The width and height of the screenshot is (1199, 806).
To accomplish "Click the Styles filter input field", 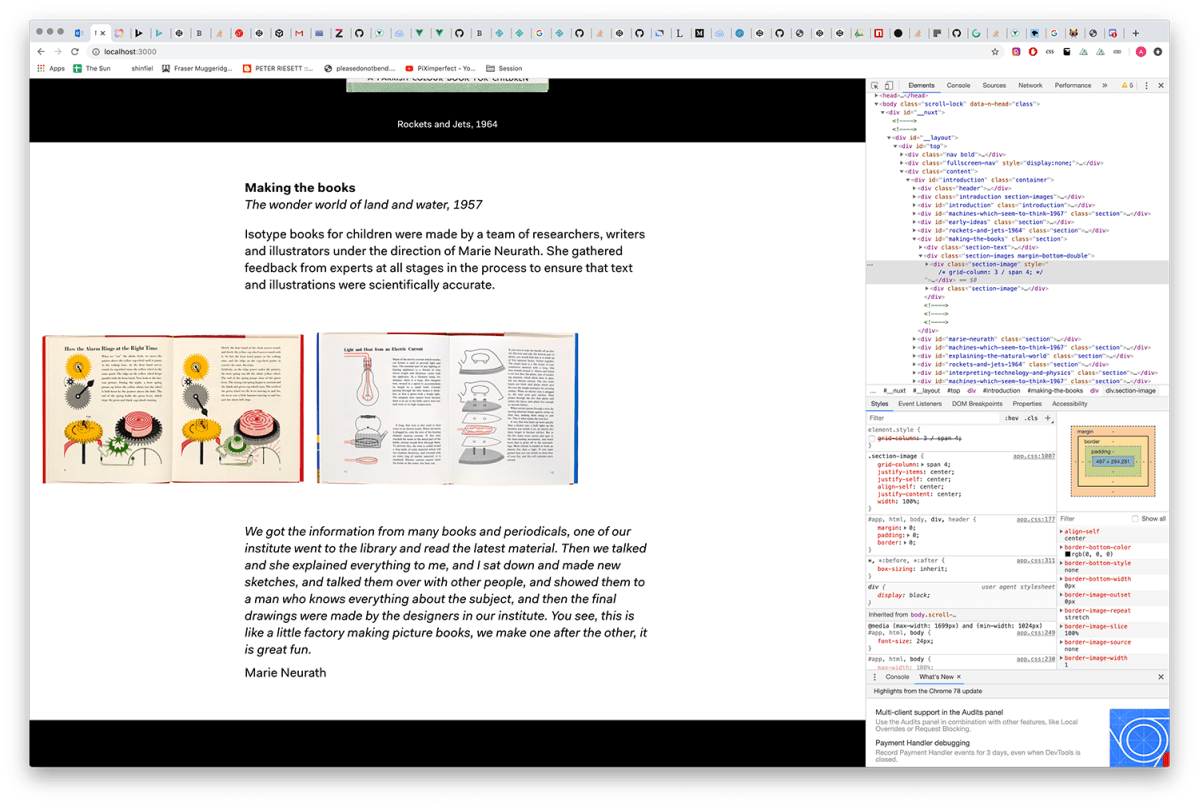I will tap(933, 418).
